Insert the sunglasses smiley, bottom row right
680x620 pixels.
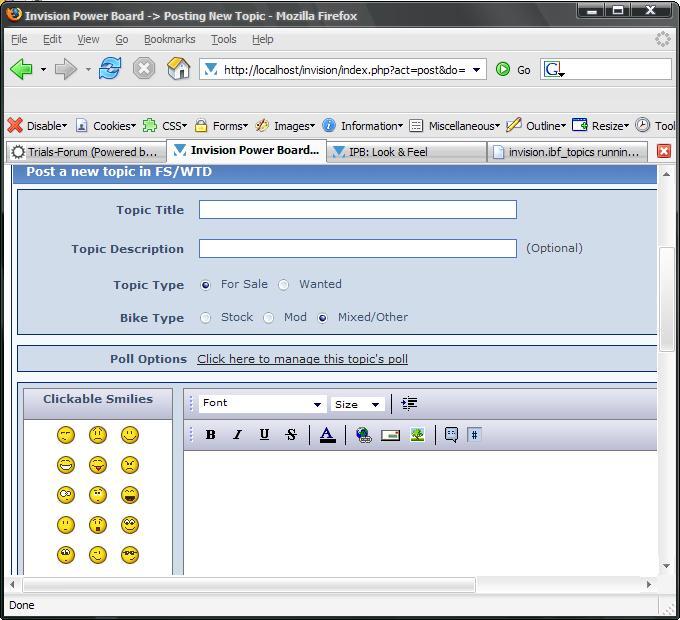[130, 555]
